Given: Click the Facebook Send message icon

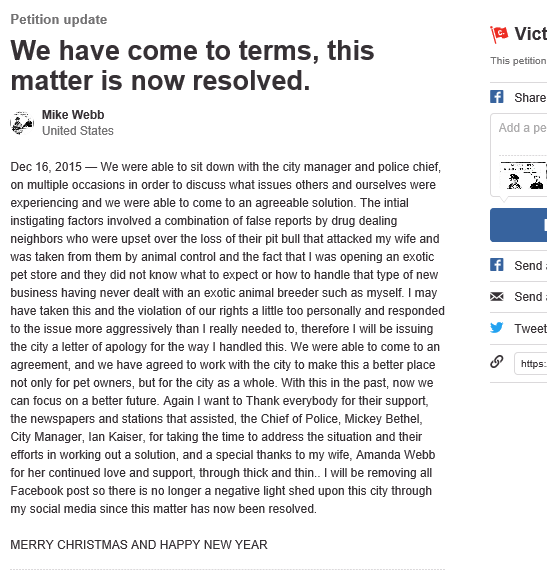Looking at the screenshot, I should pos(497,265).
